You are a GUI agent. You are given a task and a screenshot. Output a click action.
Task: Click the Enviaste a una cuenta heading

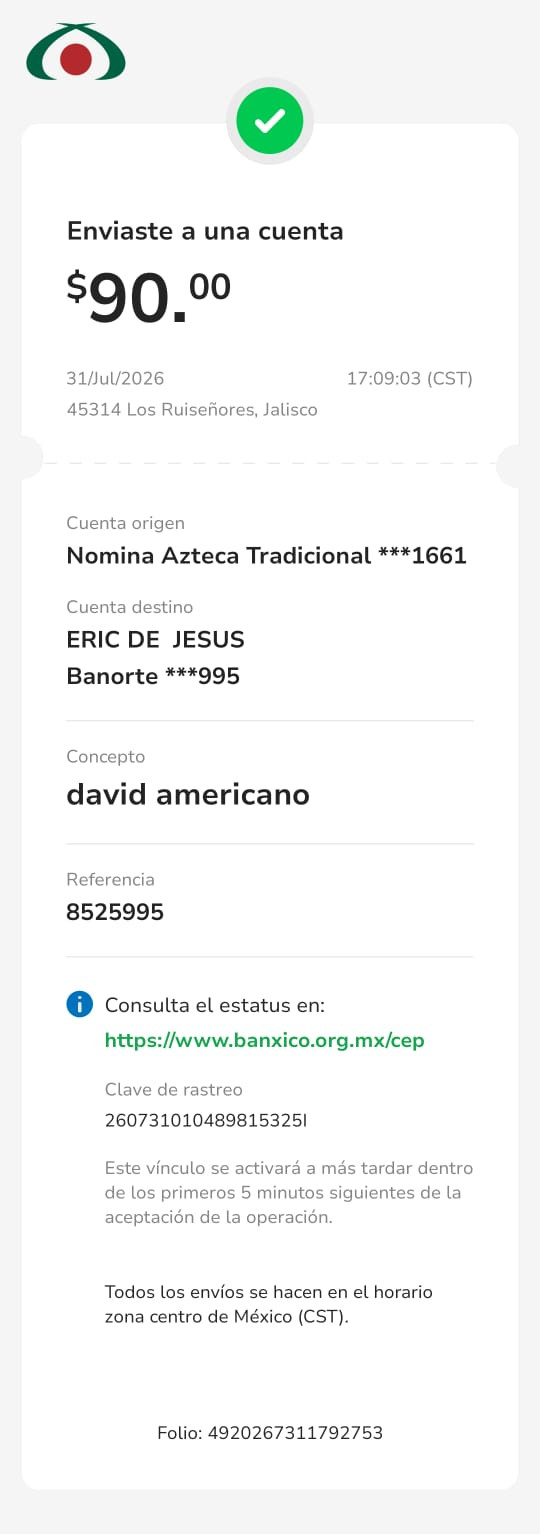[205, 231]
